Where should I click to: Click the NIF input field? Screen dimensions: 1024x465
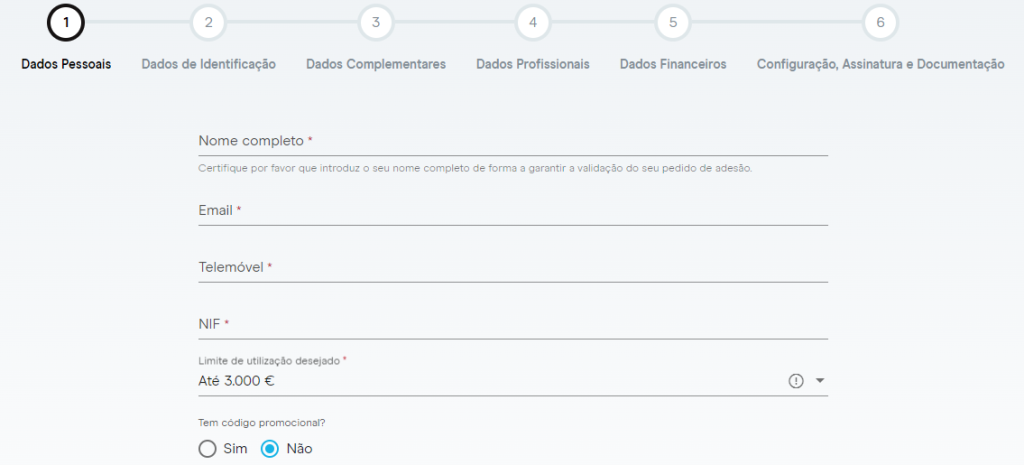pos(513,325)
